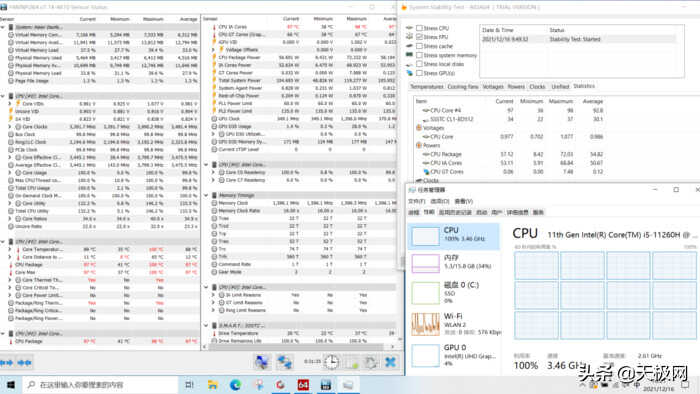Click HWiNFO collapse columns arrows icon
Image resolution: width=700 pixels, height=394 pixels.
(25, 363)
